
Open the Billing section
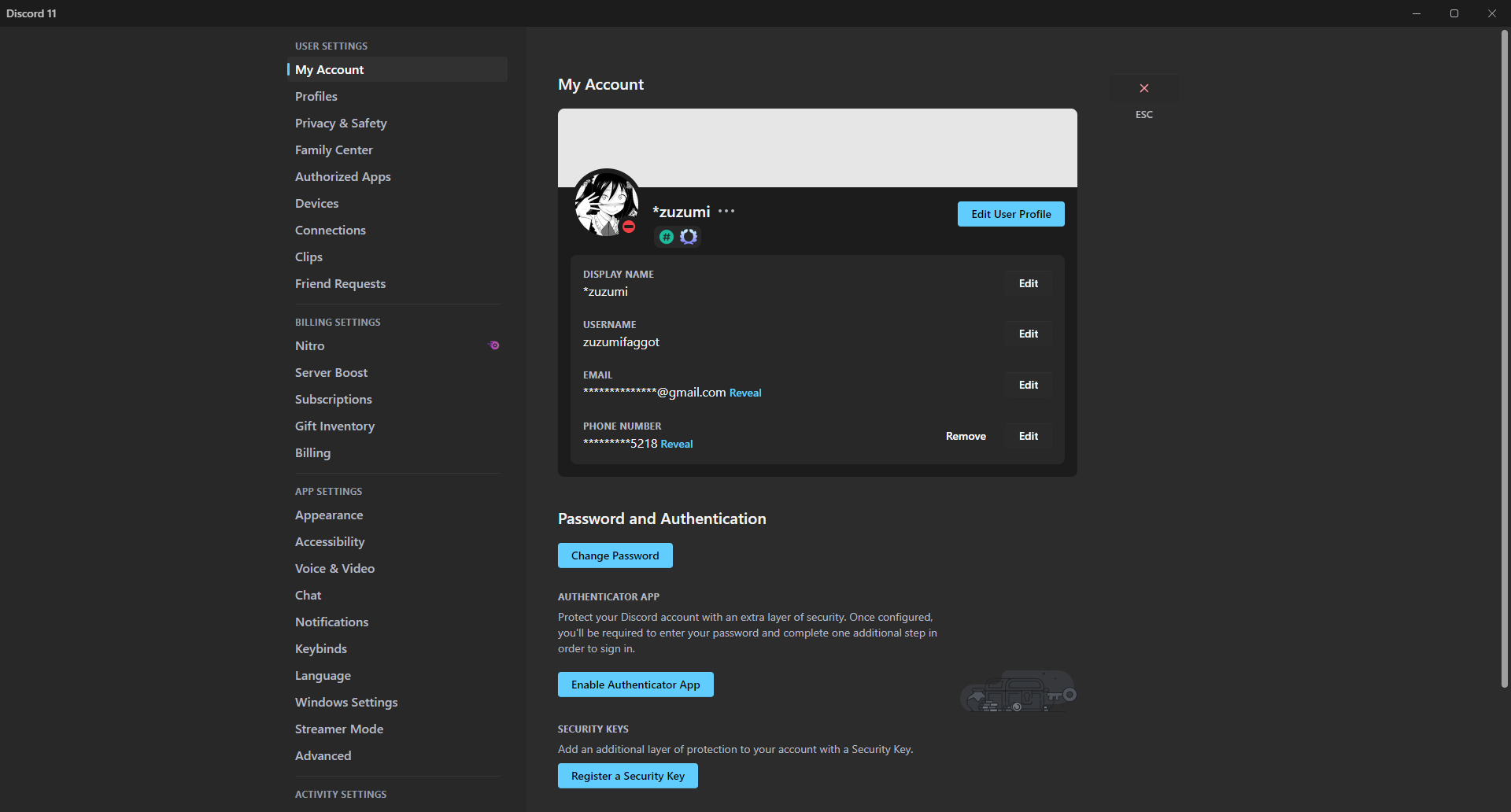click(397, 452)
